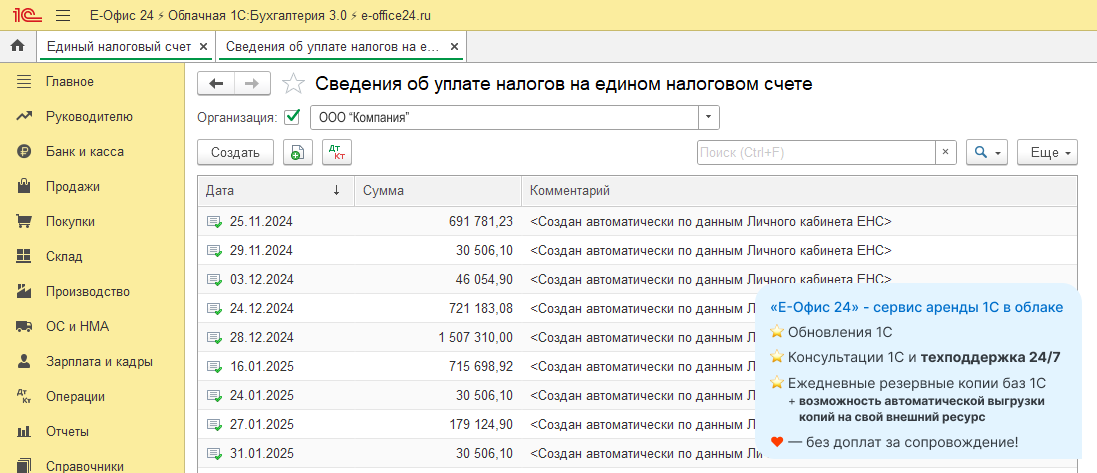Switch to Единый налоговый счет tab
The image size is (1097, 473).
[x=118, y=47]
